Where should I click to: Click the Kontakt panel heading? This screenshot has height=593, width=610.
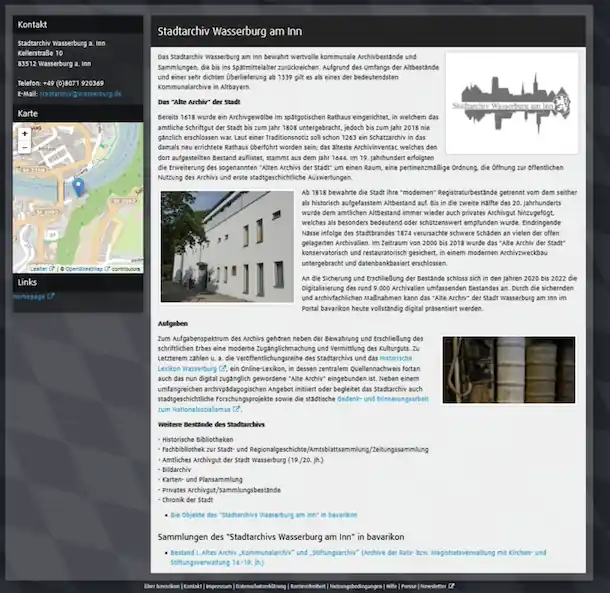coord(32,25)
